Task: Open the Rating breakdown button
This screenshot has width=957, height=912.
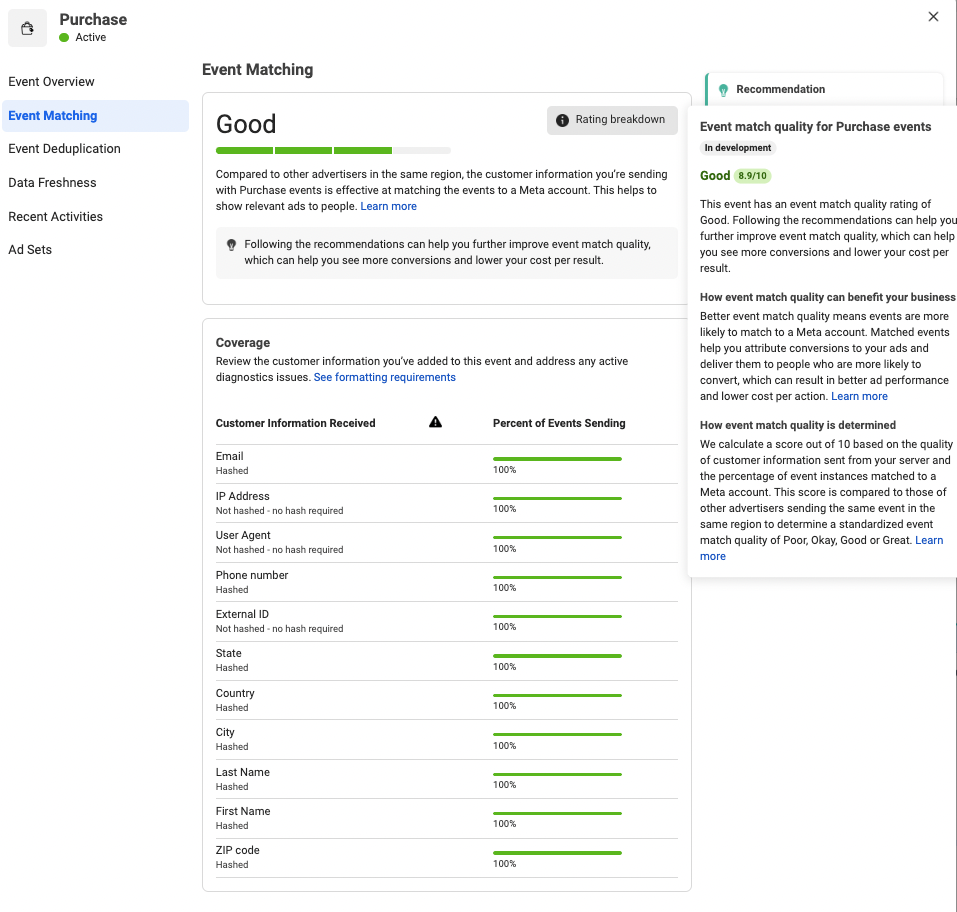Action: (612, 120)
